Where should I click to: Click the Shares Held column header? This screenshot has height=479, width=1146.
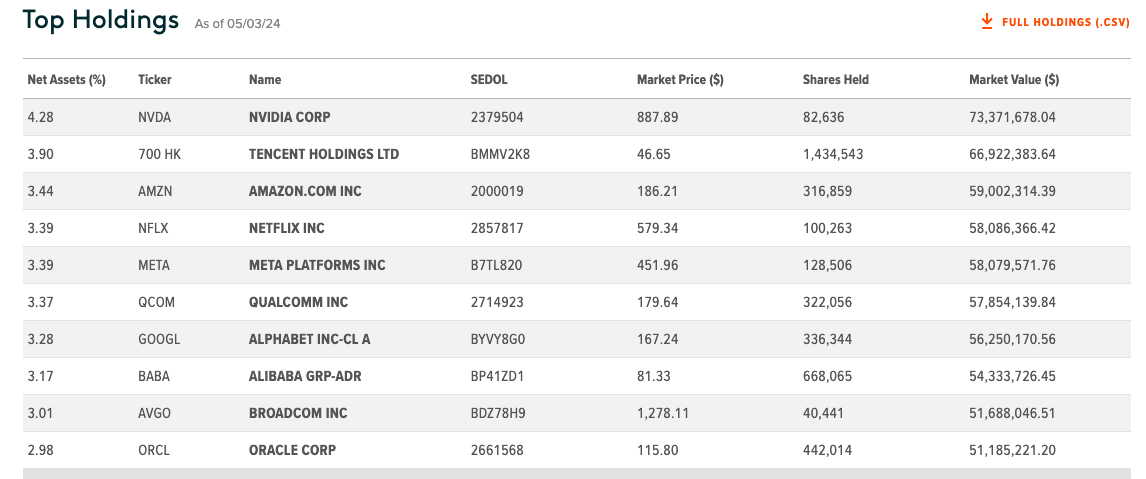pyautogui.click(x=836, y=80)
